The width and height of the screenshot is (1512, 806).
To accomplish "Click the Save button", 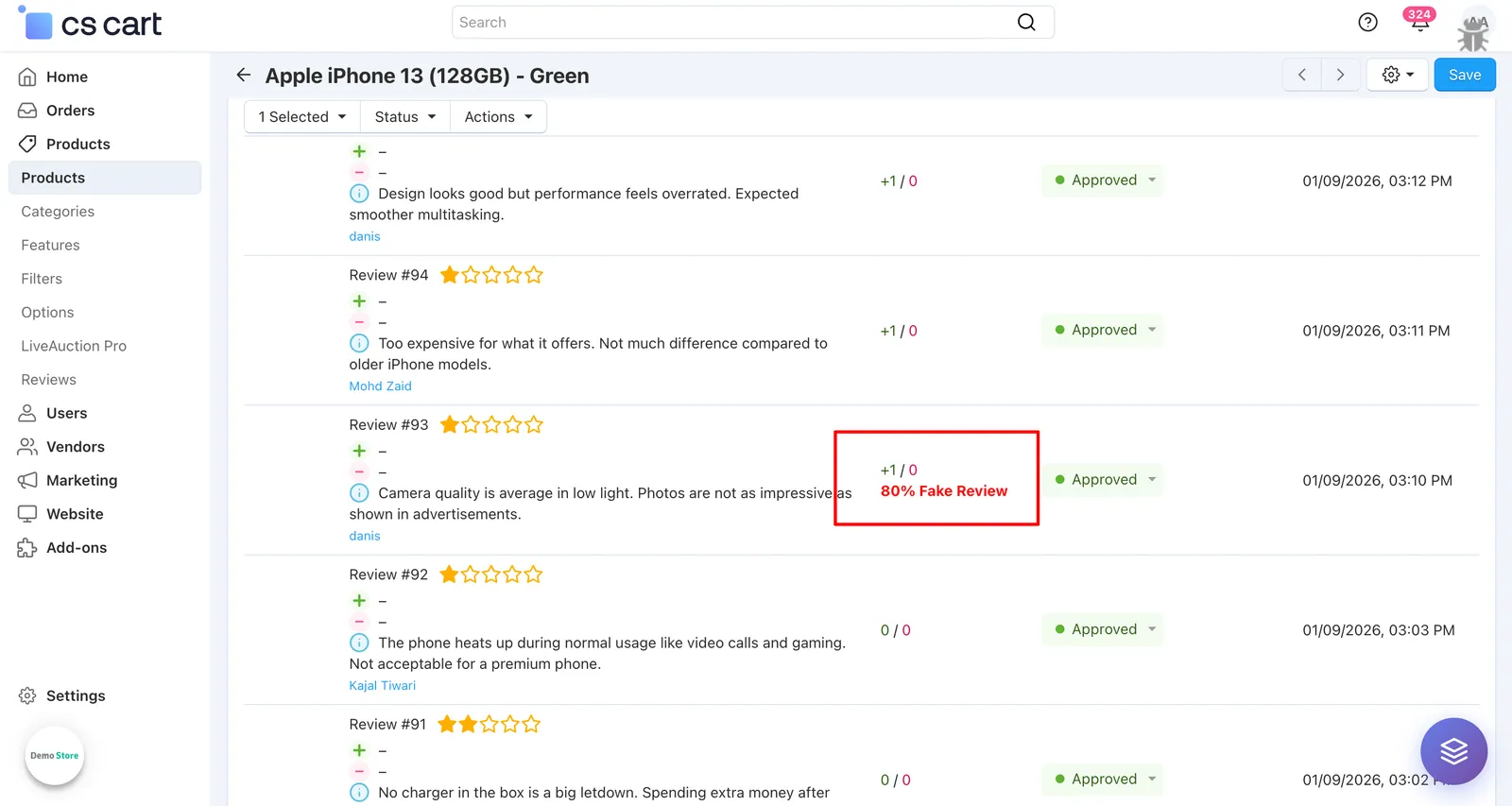I will (1465, 75).
